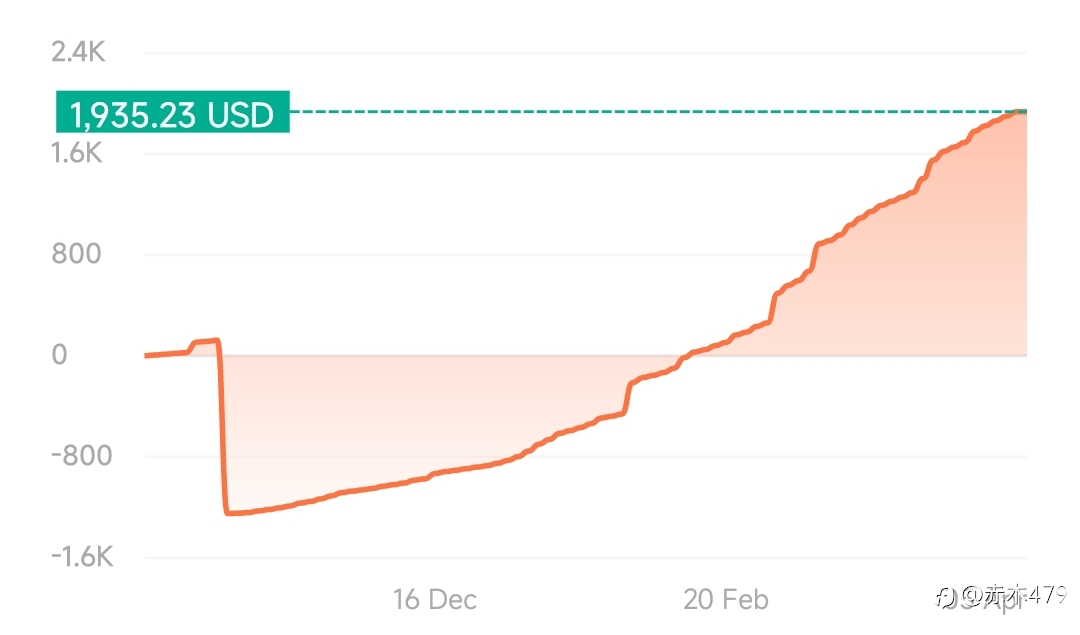Viewport: 1080px width, 635px height.
Task: Click the 800 y-axis label
Action: point(76,253)
